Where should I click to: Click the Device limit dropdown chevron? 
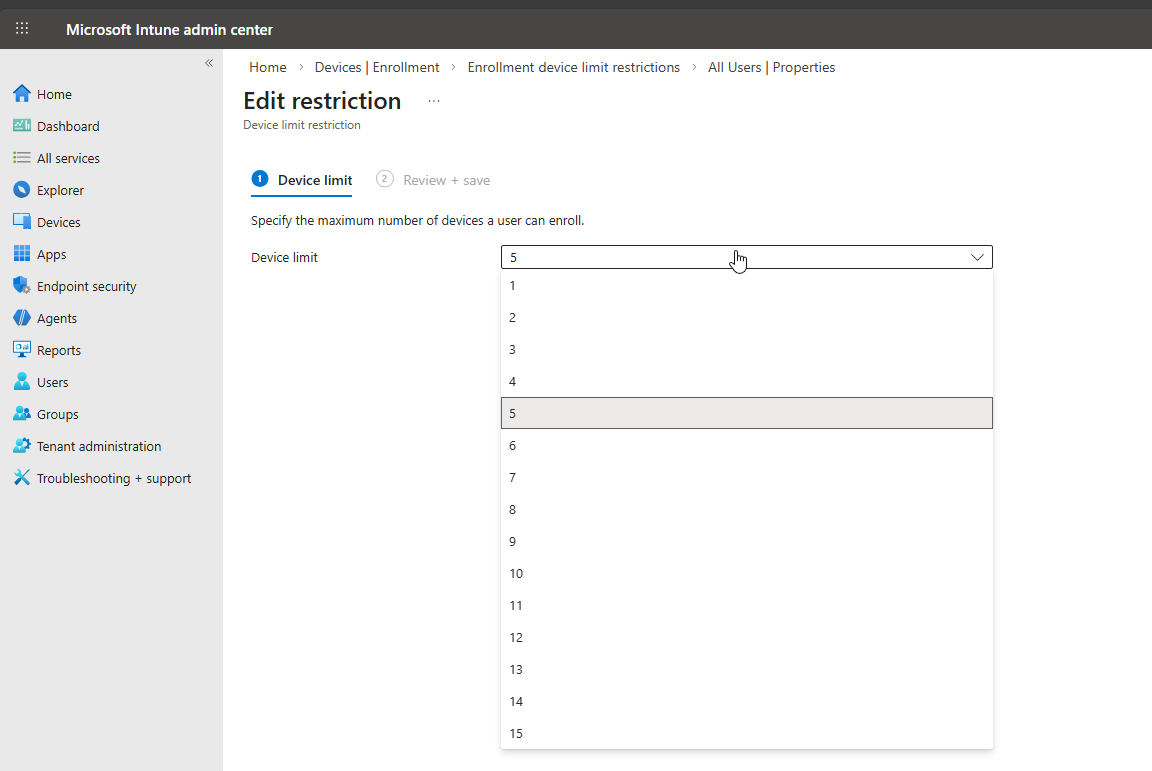click(977, 257)
